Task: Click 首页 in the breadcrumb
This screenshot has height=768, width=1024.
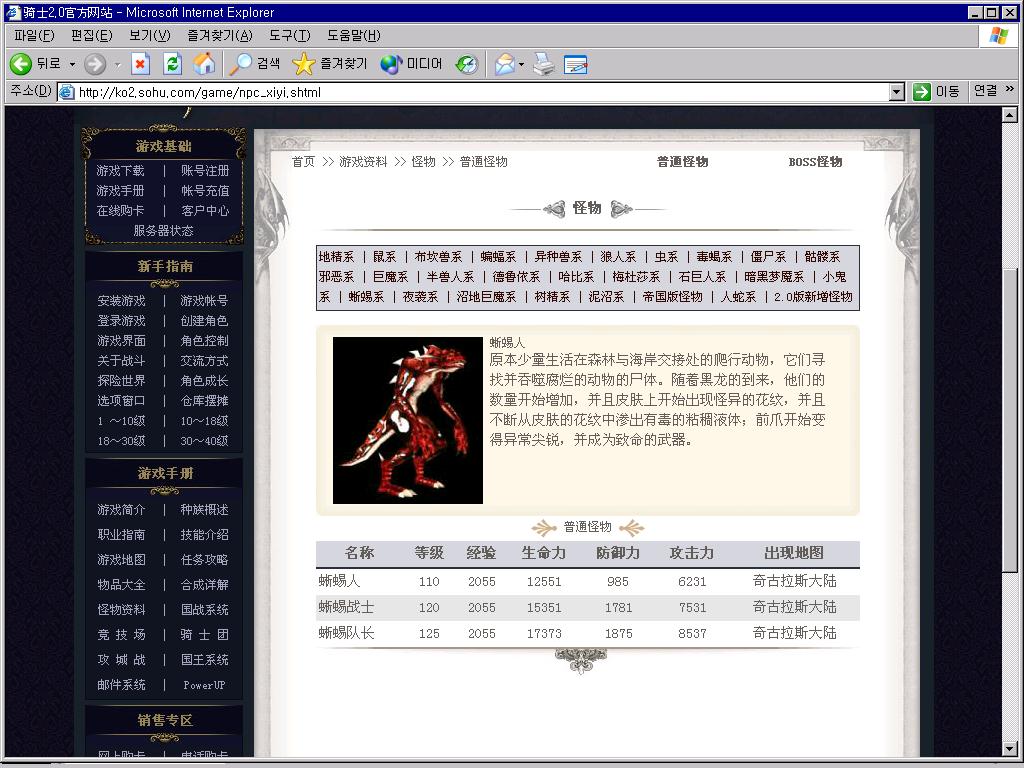Action: (x=303, y=162)
